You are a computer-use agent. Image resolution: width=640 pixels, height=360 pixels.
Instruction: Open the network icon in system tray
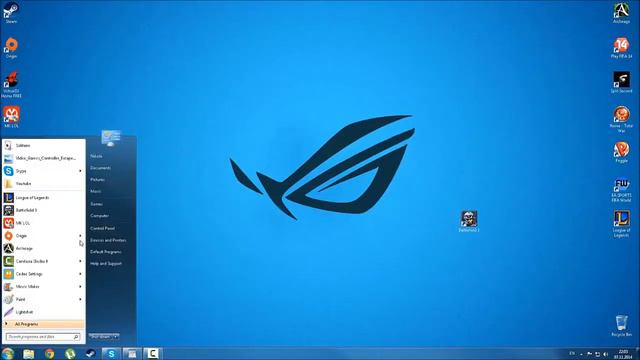pos(598,354)
